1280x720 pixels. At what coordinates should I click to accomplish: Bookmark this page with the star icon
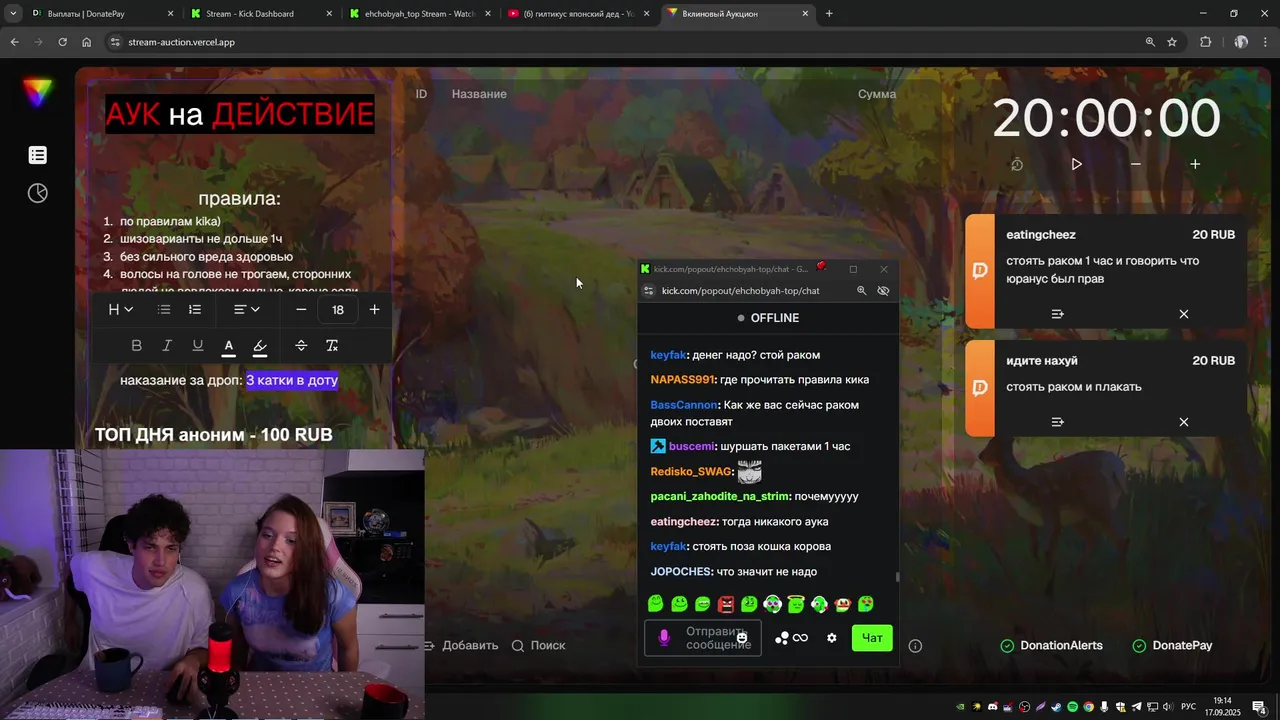tap(1172, 42)
